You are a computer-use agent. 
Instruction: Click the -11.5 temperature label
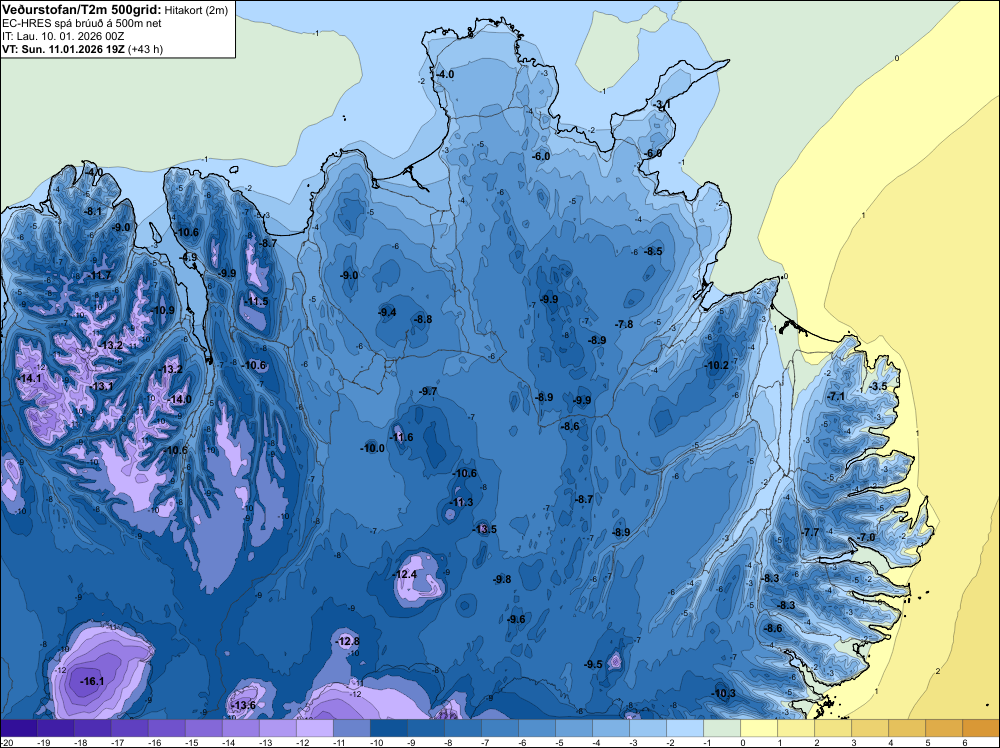click(x=256, y=301)
